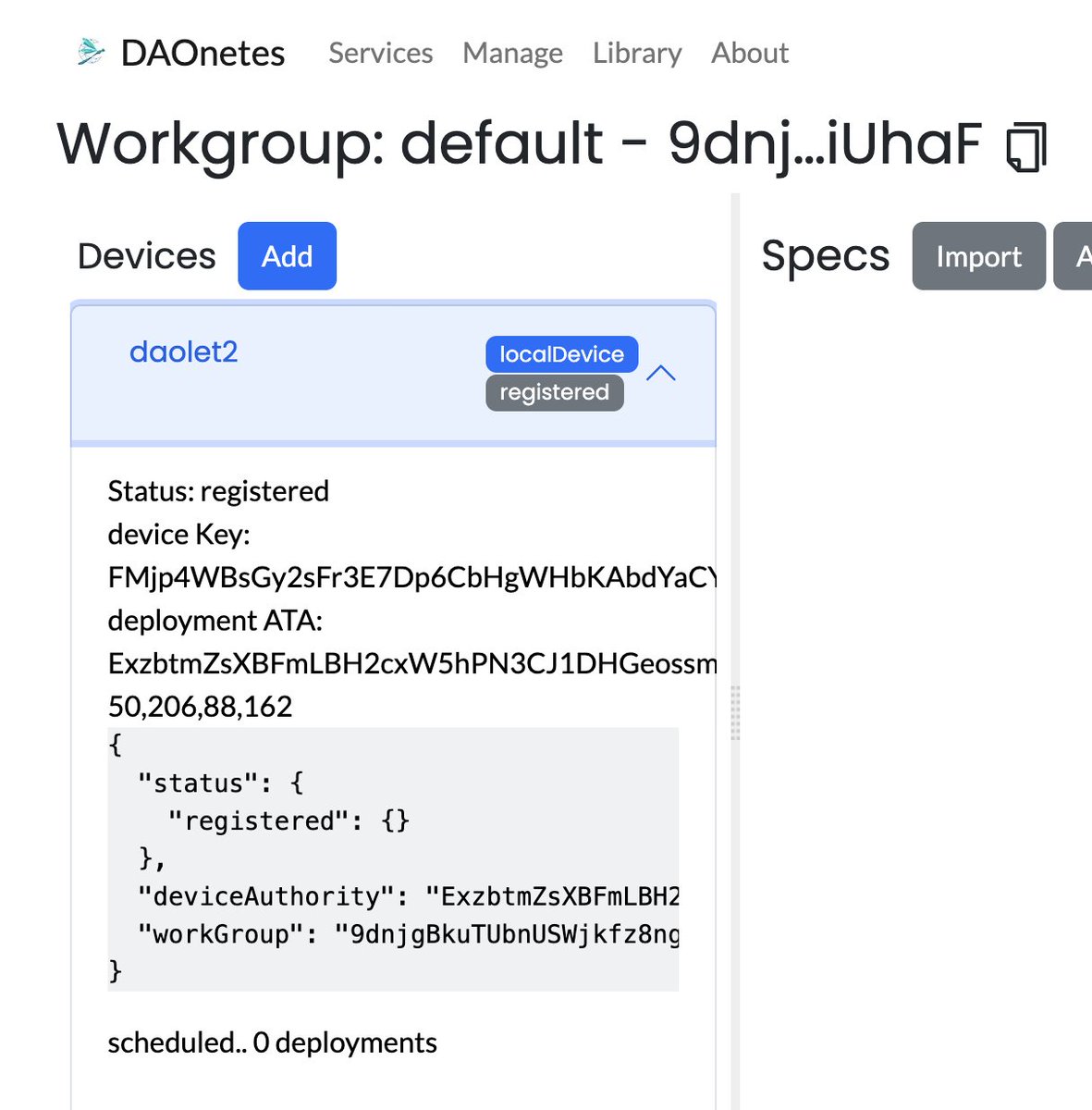
Task: Click the gray registered badge
Action: (x=554, y=392)
